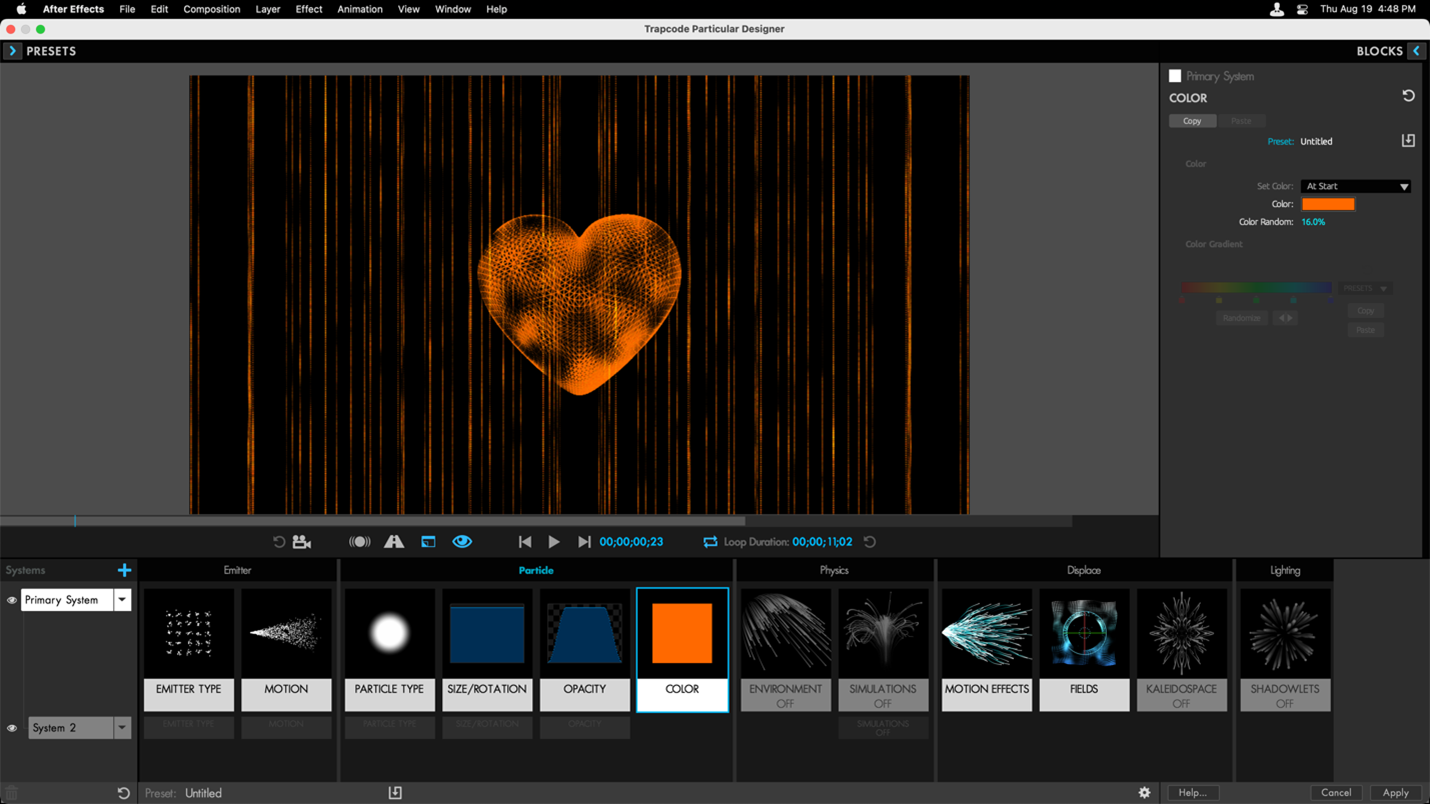Open the orange Color swatch picker
The height and width of the screenshot is (804, 1430).
click(1328, 204)
